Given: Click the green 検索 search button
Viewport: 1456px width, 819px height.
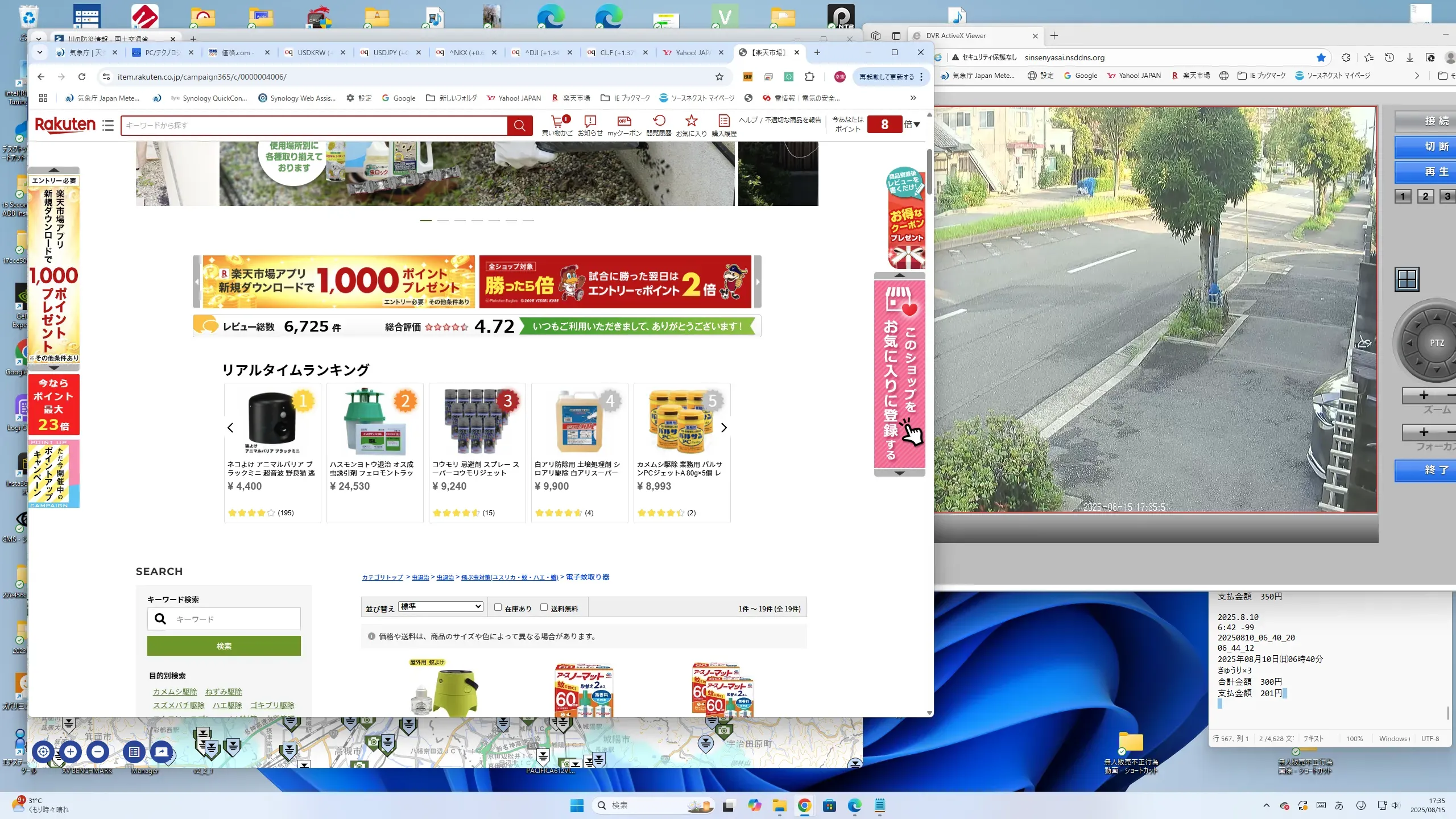Looking at the screenshot, I should [224, 646].
